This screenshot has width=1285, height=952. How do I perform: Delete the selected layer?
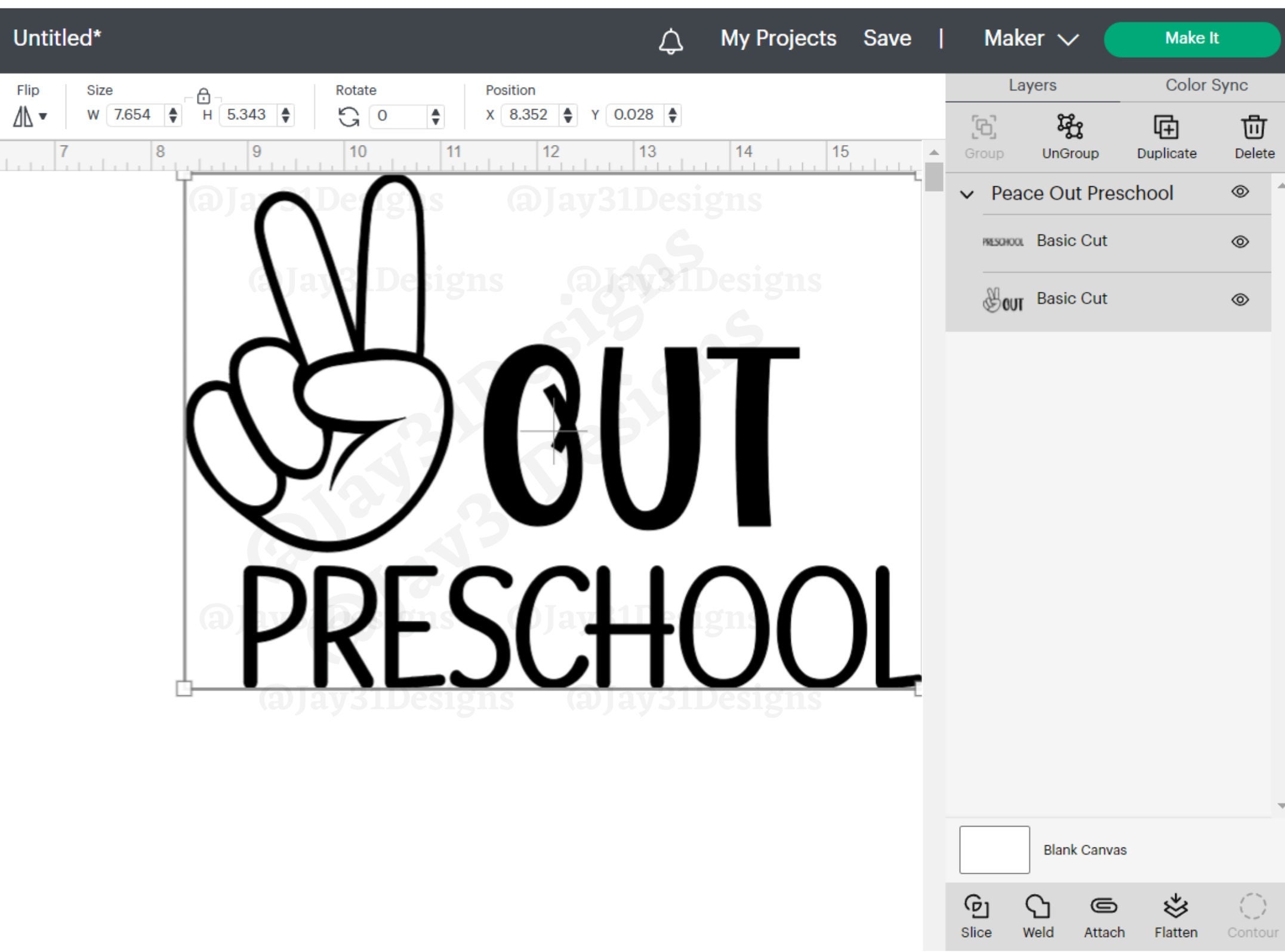coord(1253,127)
